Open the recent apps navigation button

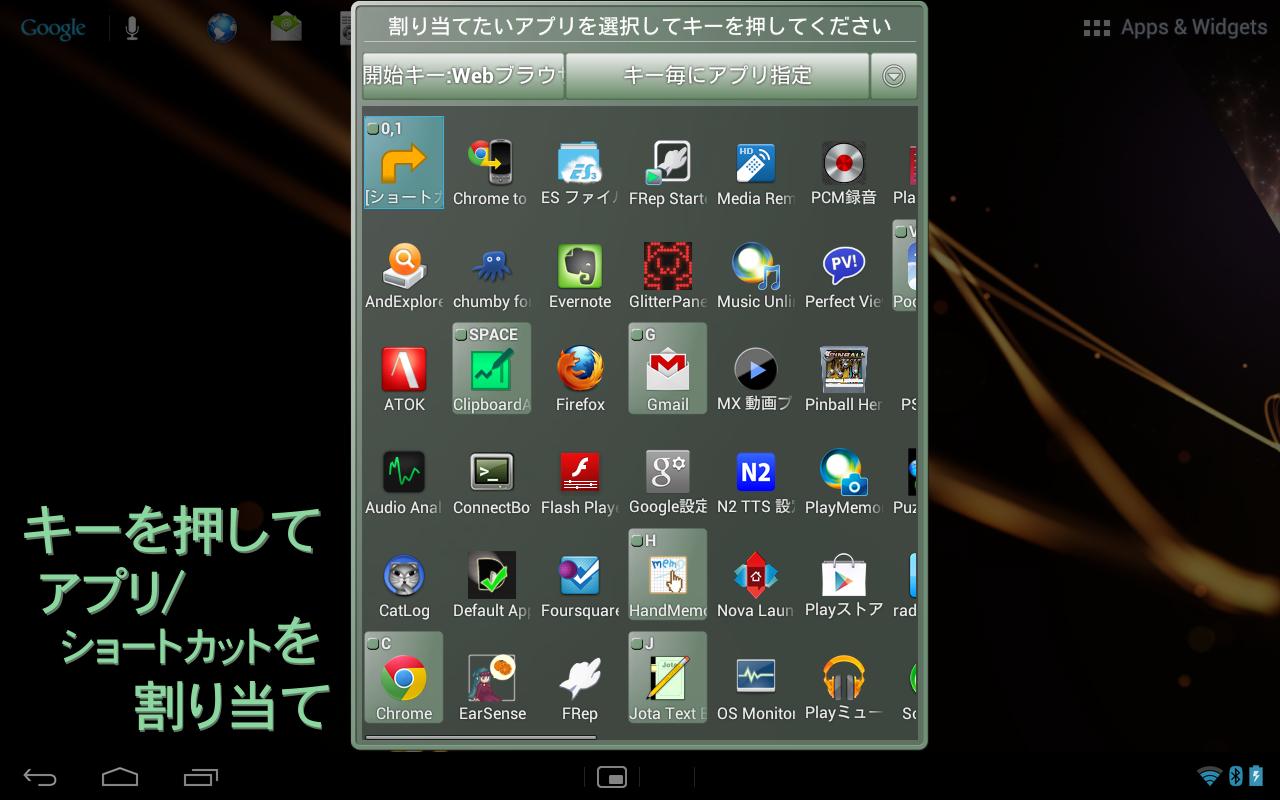(x=201, y=776)
